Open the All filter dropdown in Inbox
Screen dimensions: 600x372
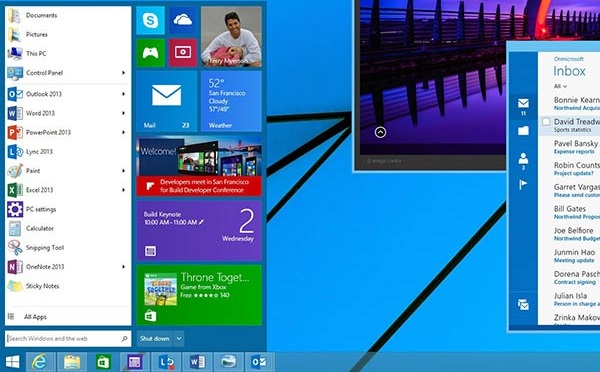point(560,86)
